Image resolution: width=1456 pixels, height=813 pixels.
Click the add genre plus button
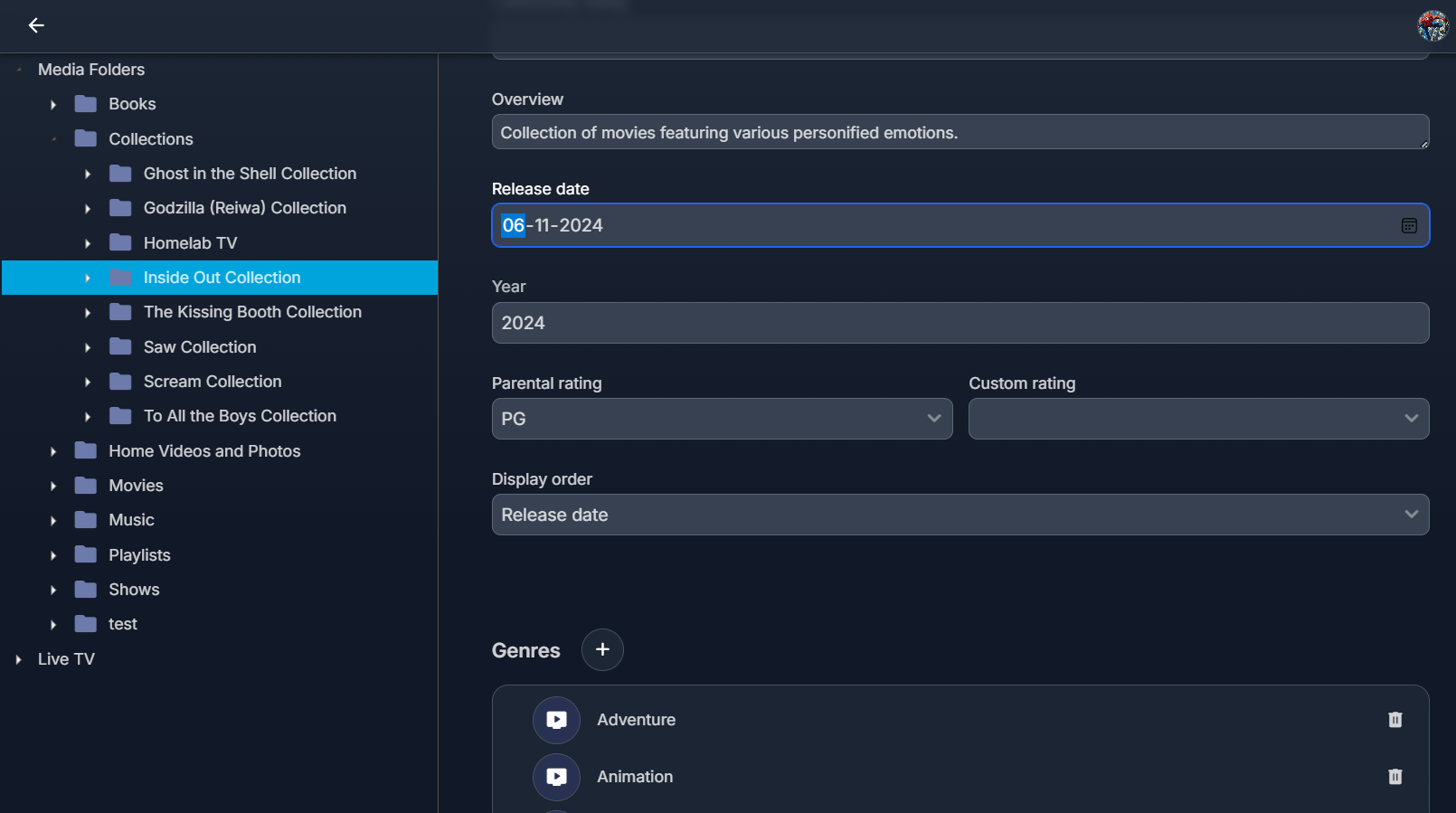point(602,649)
